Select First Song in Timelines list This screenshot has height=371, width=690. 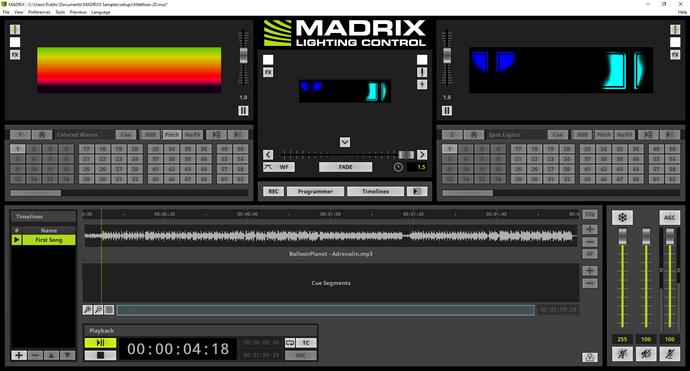pos(49,240)
